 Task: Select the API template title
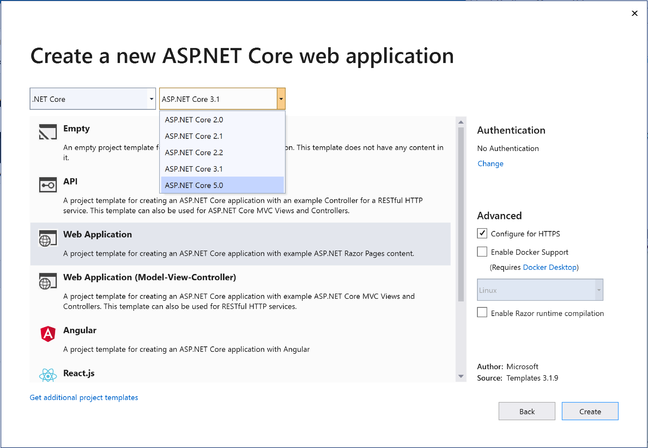tap(70, 181)
